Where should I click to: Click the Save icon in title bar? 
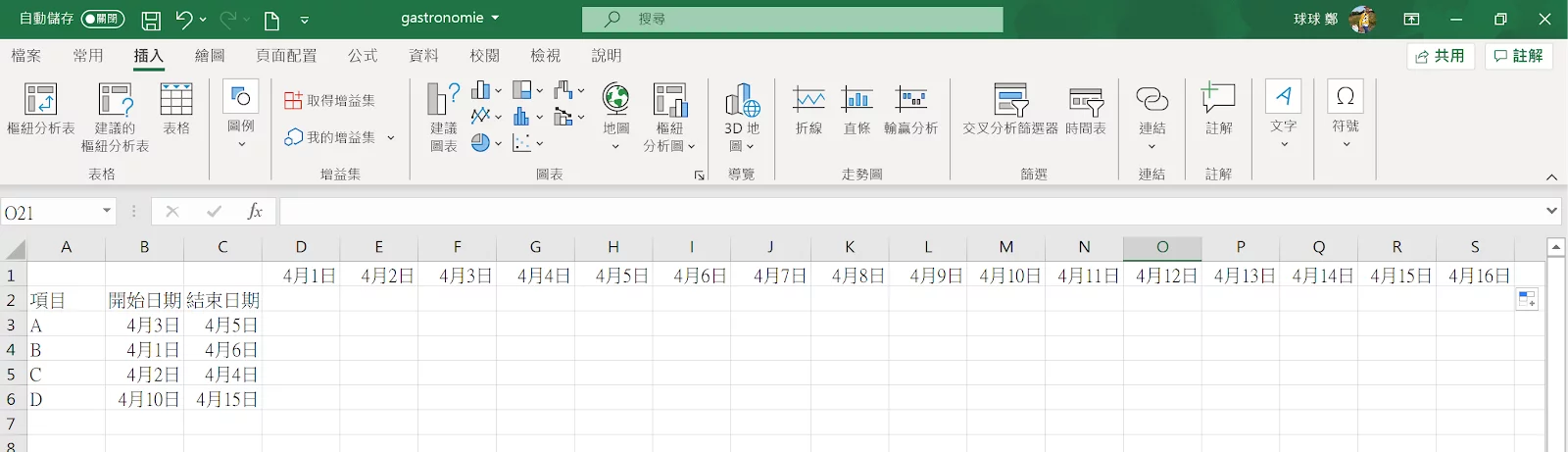(151, 20)
